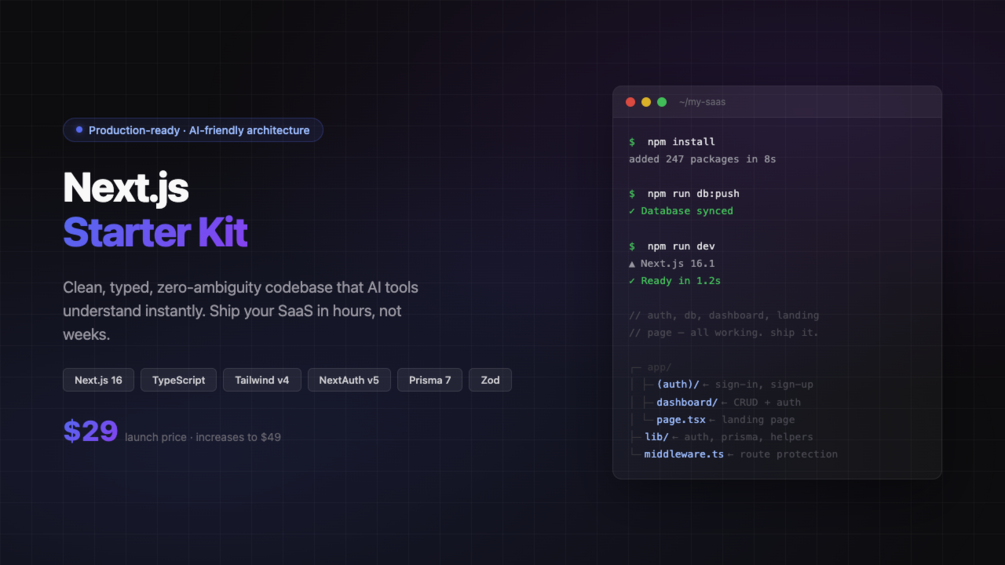Click the Tailwind v4 tag
The image size is (1005, 565).
[262, 380]
